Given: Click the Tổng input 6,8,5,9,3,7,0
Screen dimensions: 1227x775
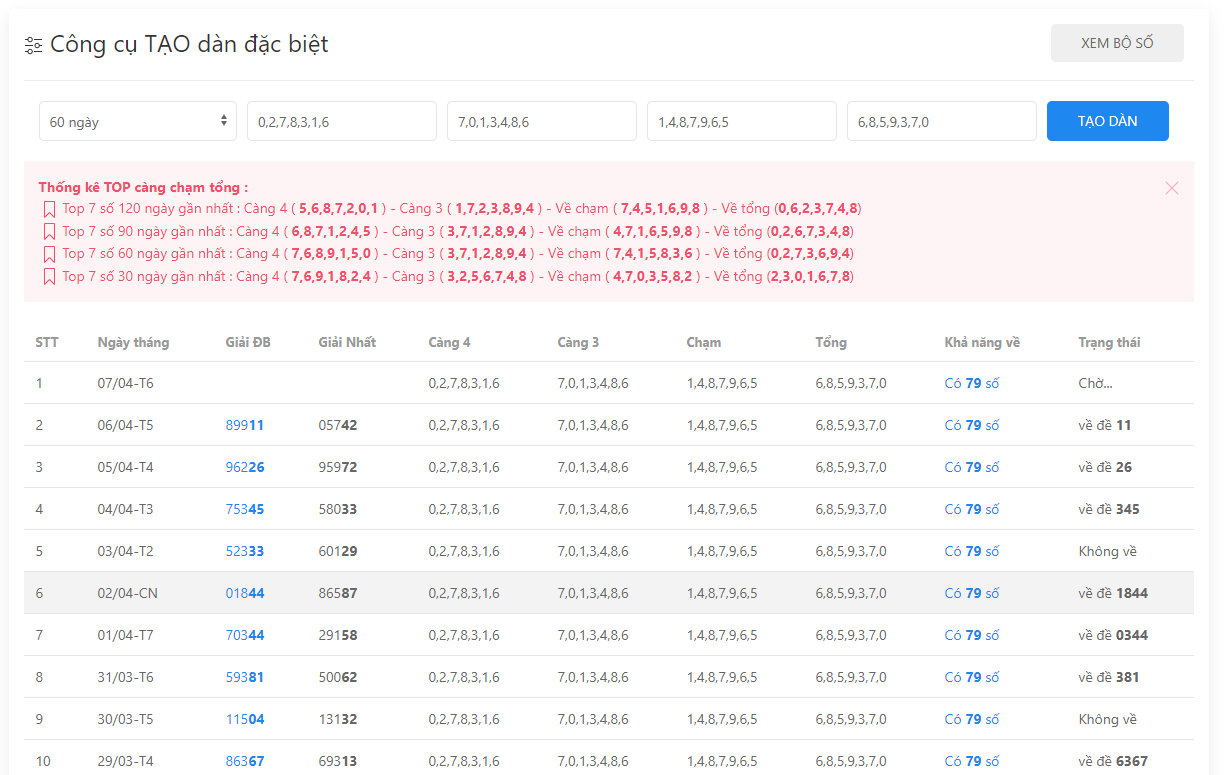Looking at the screenshot, I should coord(941,121).
